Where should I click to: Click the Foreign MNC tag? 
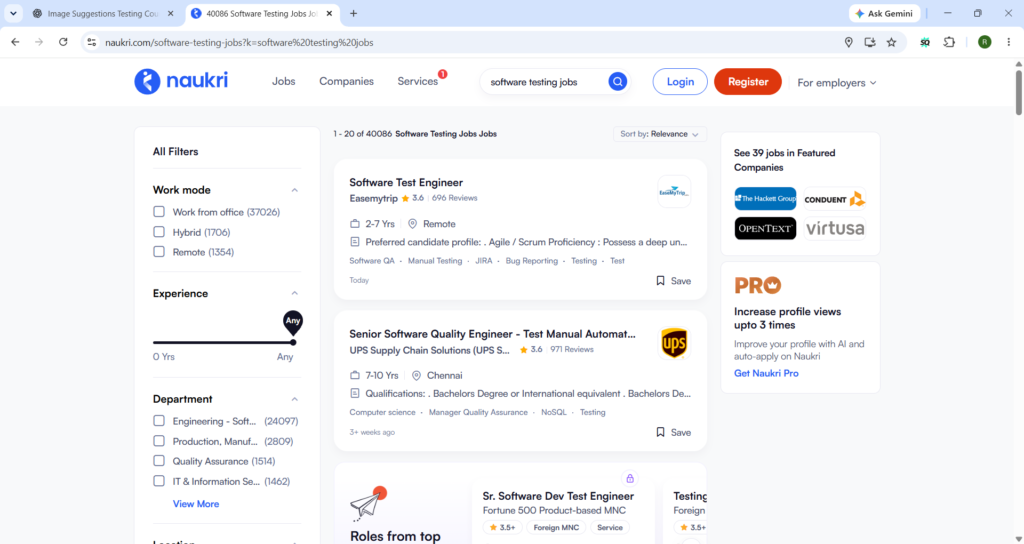pos(556,528)
